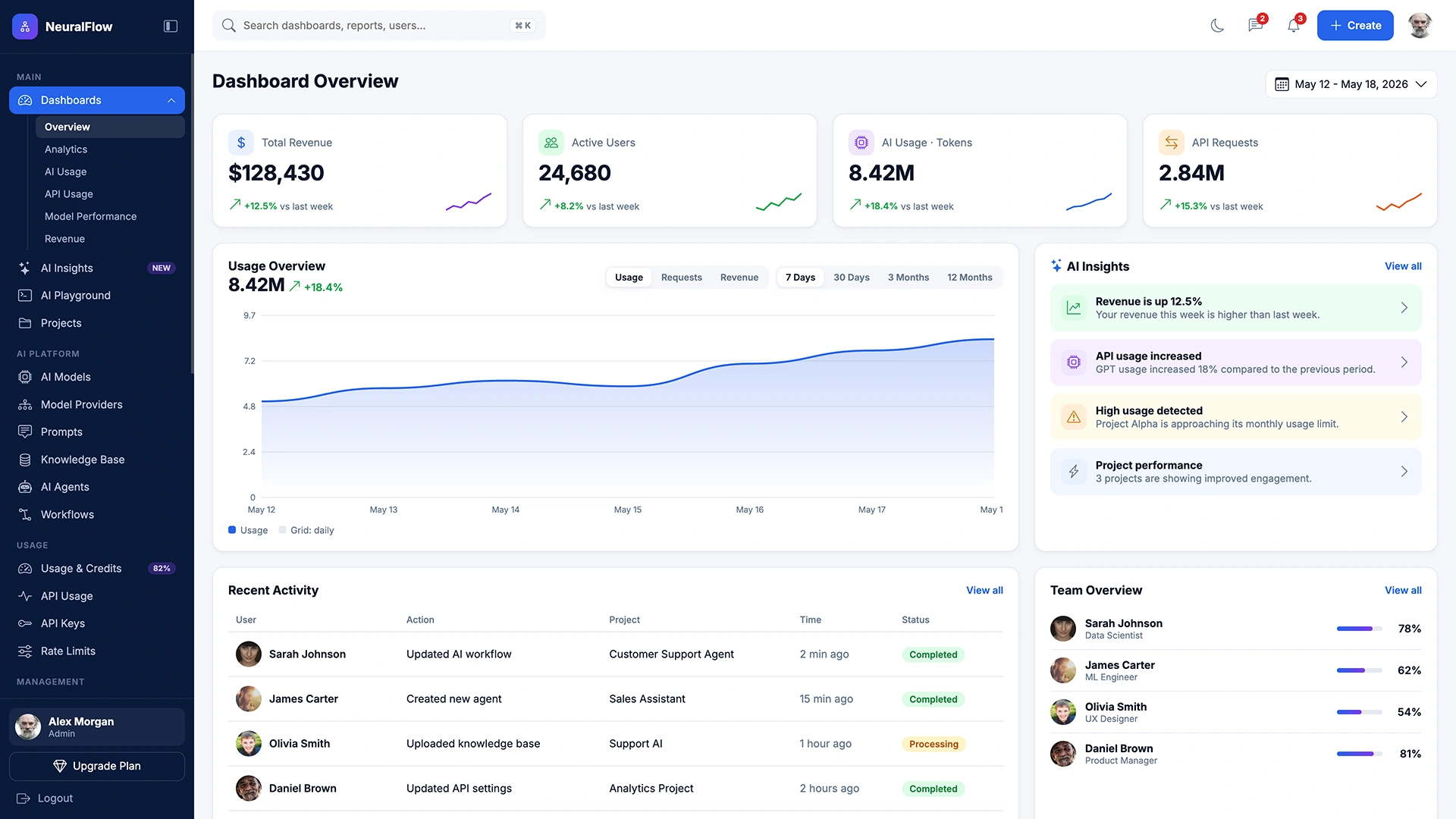Screen dimensions: 1456x819
Task: Switch chart to Requests tab
Action: (681, 278)
